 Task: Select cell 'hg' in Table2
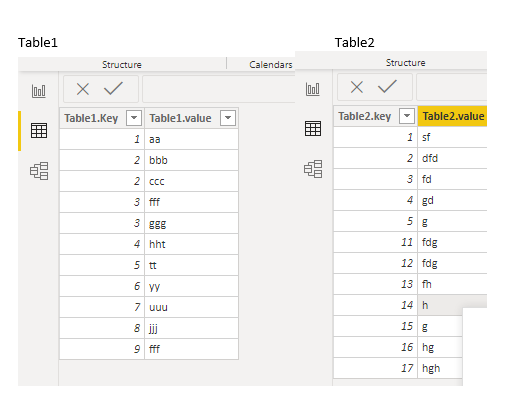(x=440, y=347)
